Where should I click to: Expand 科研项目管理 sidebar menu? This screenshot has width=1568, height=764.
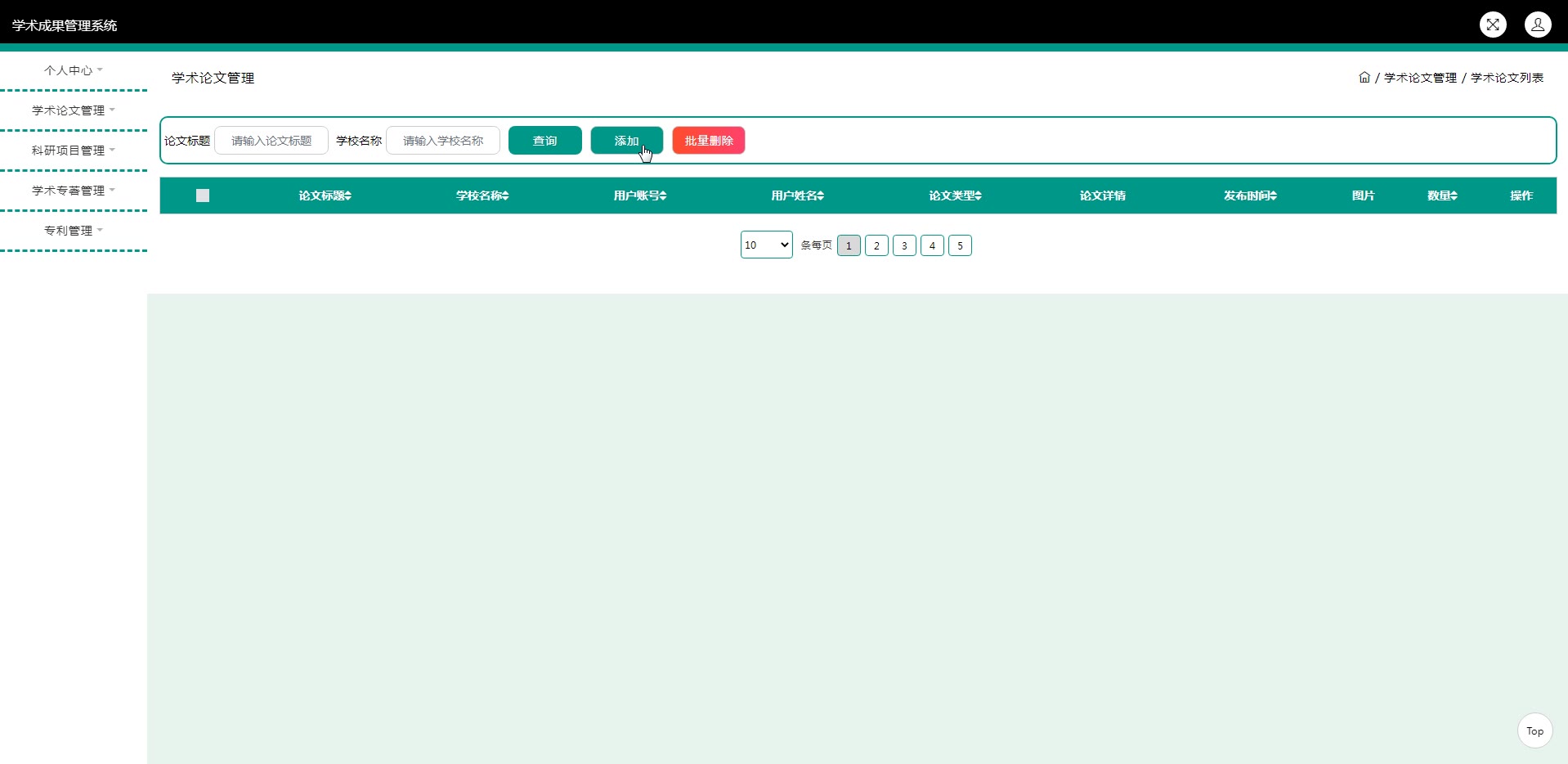pos(74,151)
